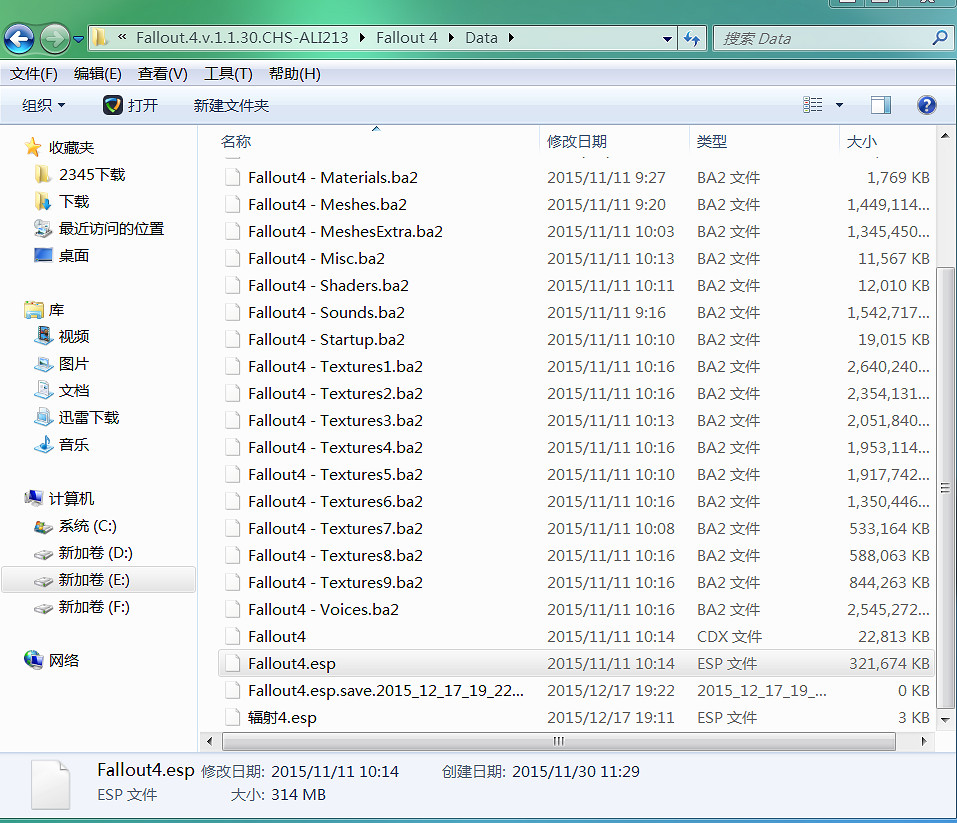Click the 打开 toolbar button

click(131, 105)
